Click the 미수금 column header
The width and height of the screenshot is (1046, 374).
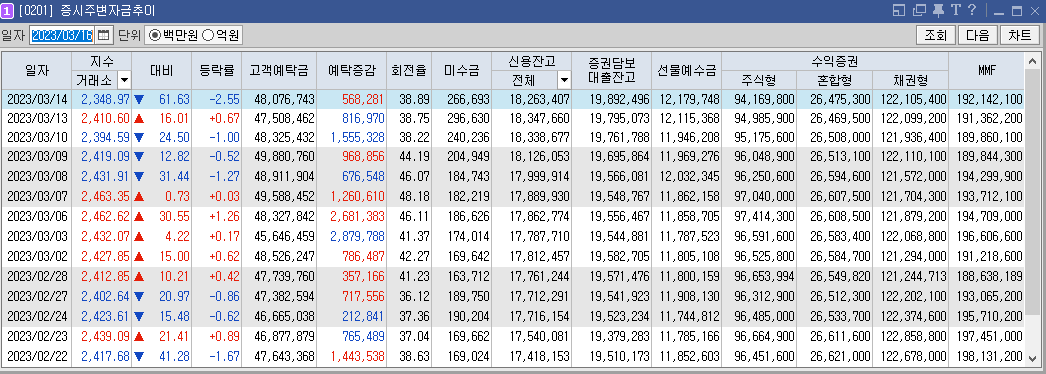click(462, 71)
